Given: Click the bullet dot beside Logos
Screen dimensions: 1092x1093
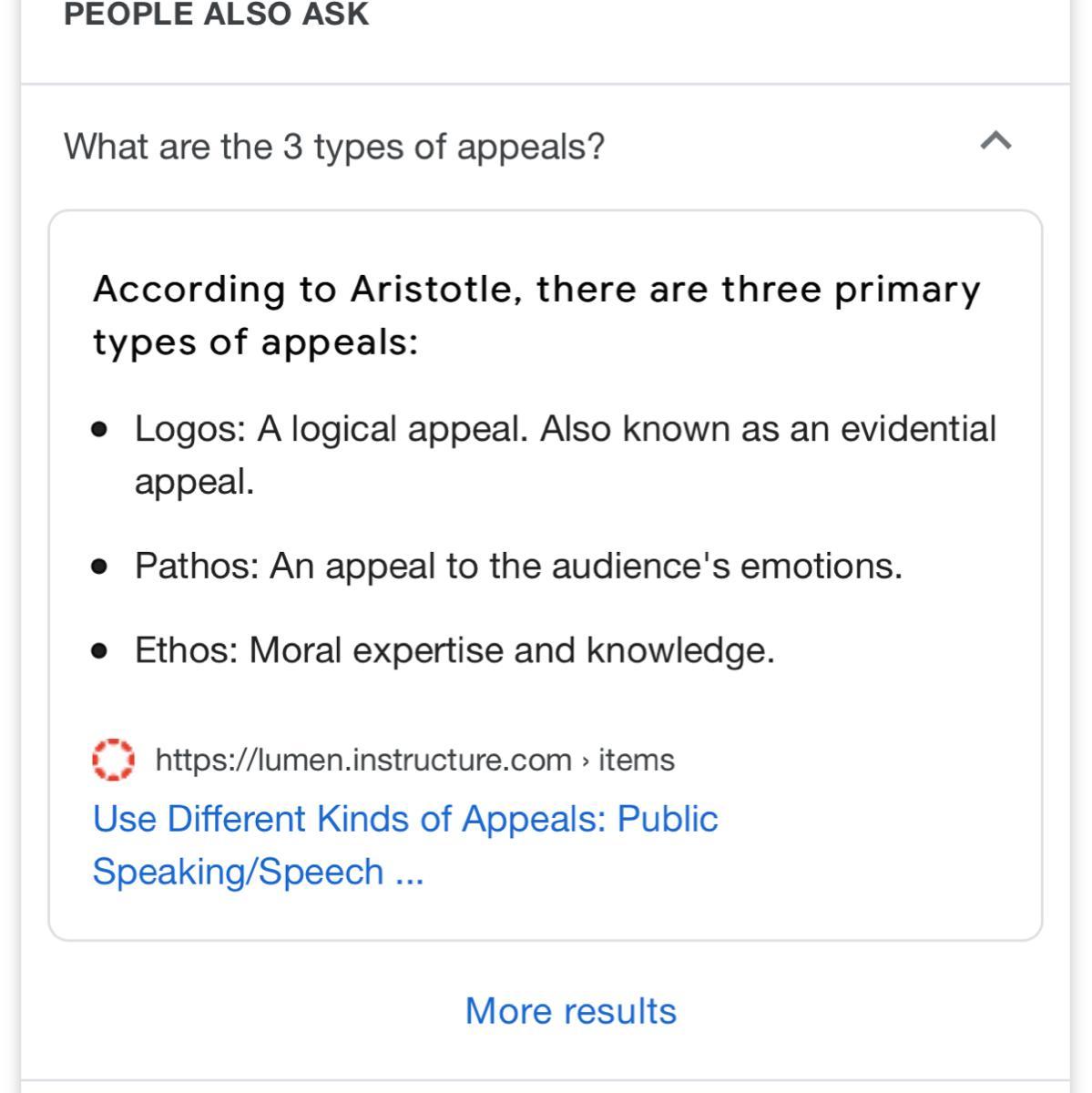Looking at the screenshot, I should click(100, 429).
